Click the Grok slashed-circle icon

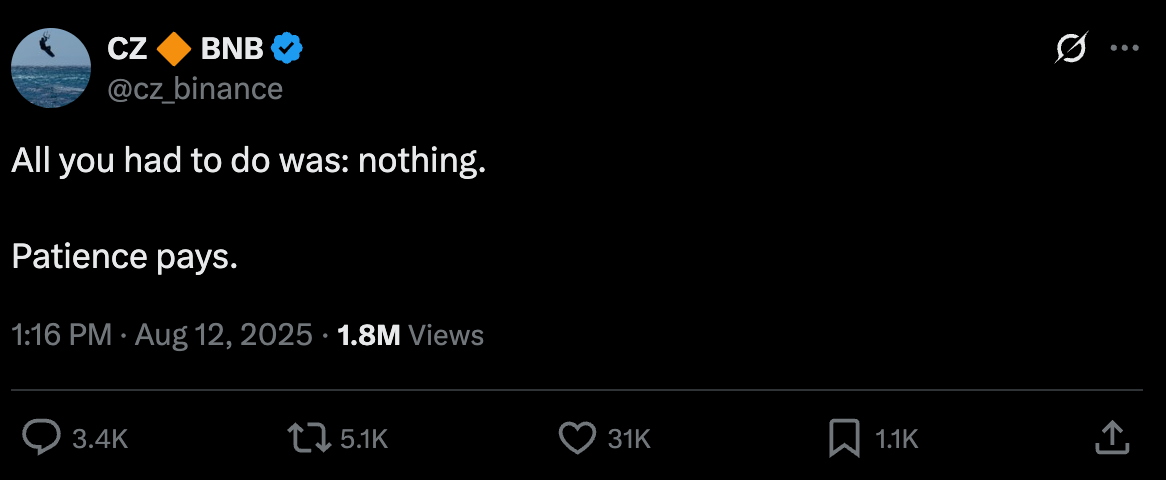coord(1071,48)
